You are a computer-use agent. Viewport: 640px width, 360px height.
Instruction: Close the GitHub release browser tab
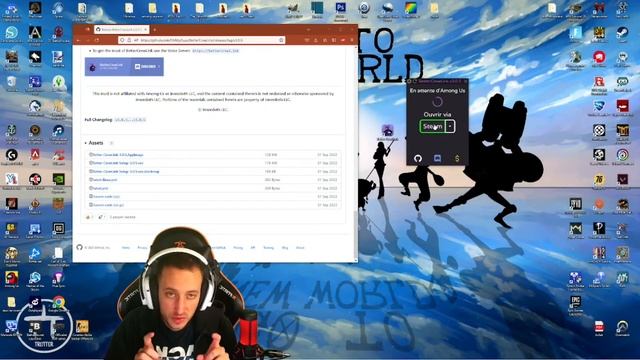point(145,29)
